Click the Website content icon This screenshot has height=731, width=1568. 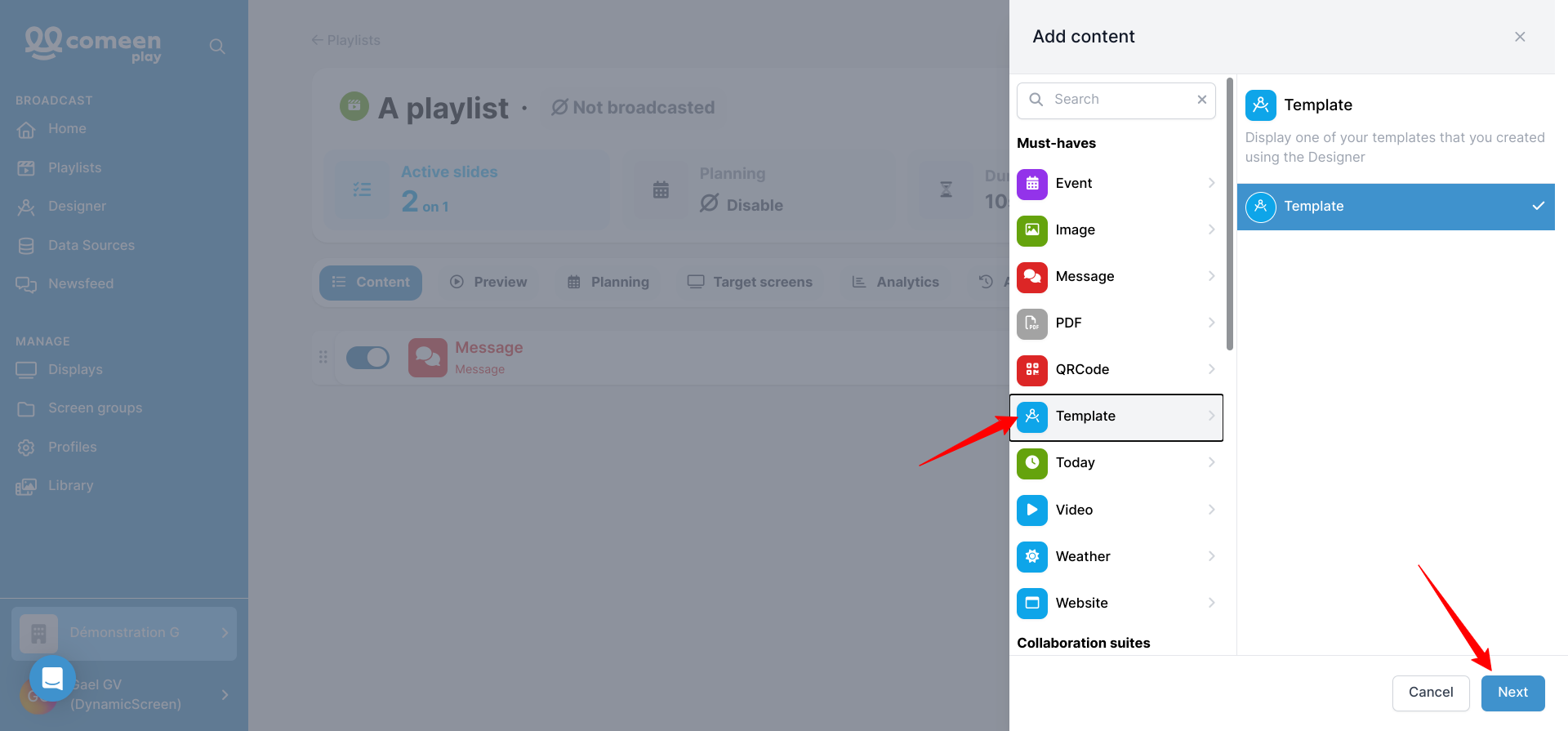[1032, 603]
